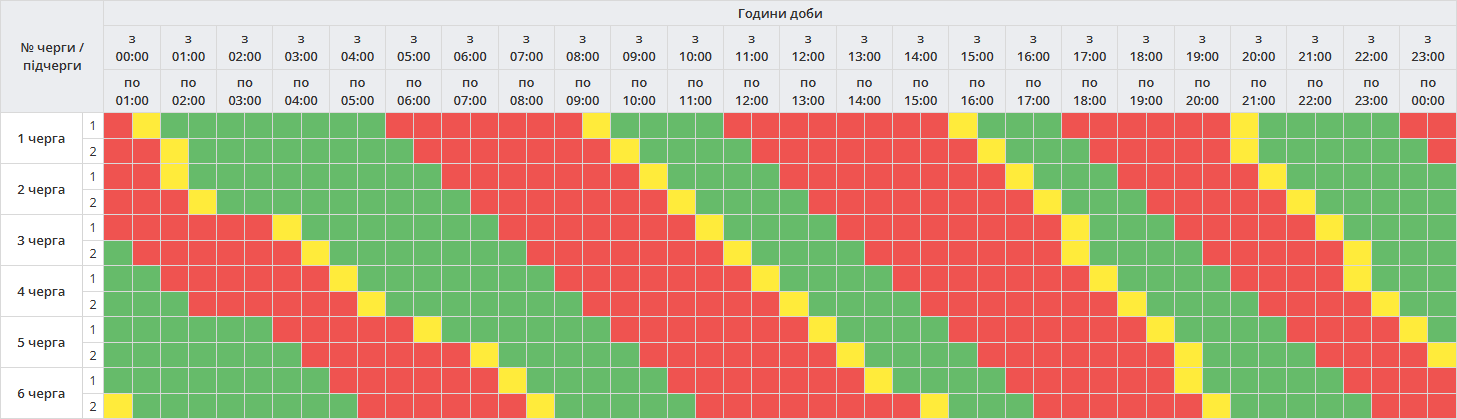1457x419 pixels.
Task: Click yellow cell in 6 черга subqueue 1 under 07:00
Action: tap(512, 380)
